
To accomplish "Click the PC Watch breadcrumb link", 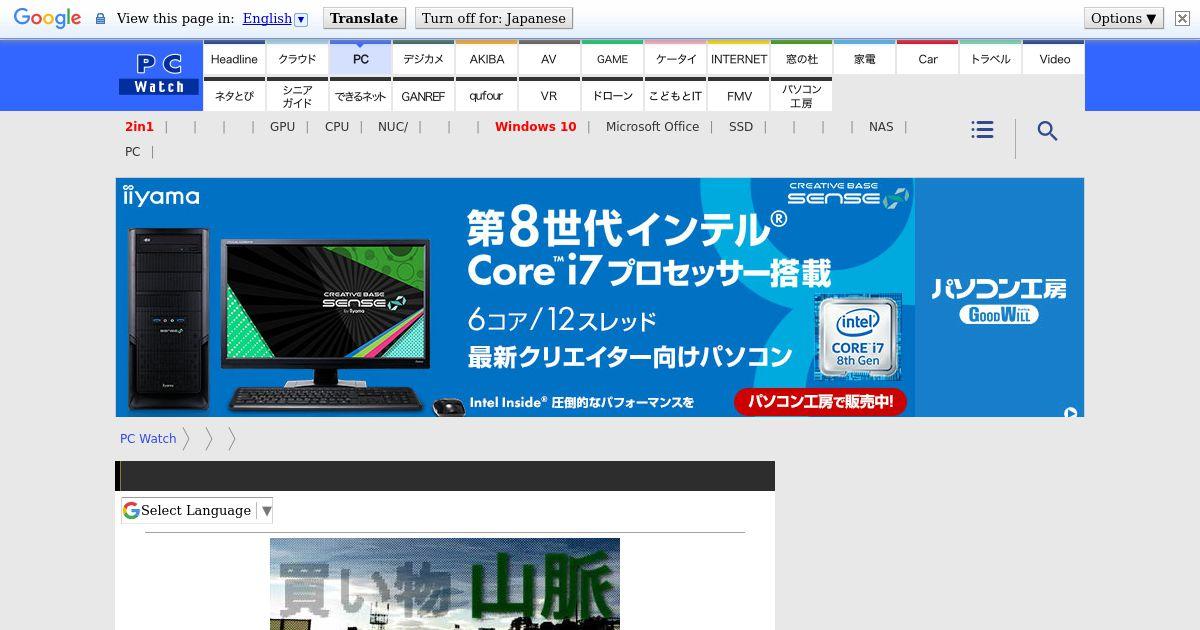I will (148, 438).
